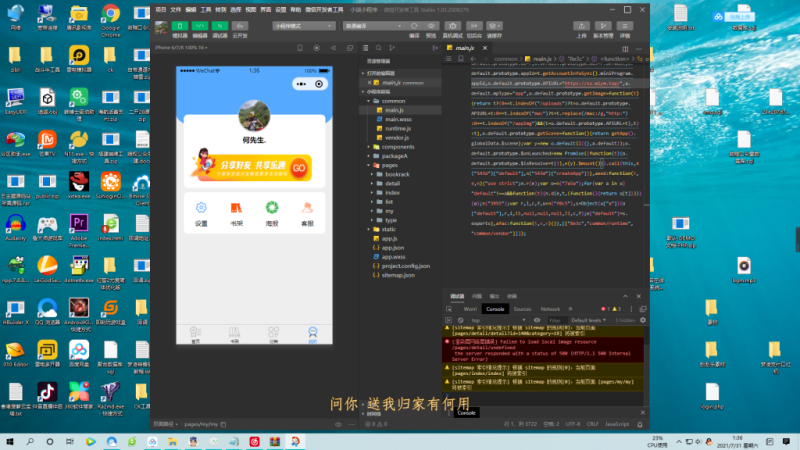Image resolution: width=800 pixels, height=450 pixels.
Task: Click the switch to background icon
Action: click(474, 26)
